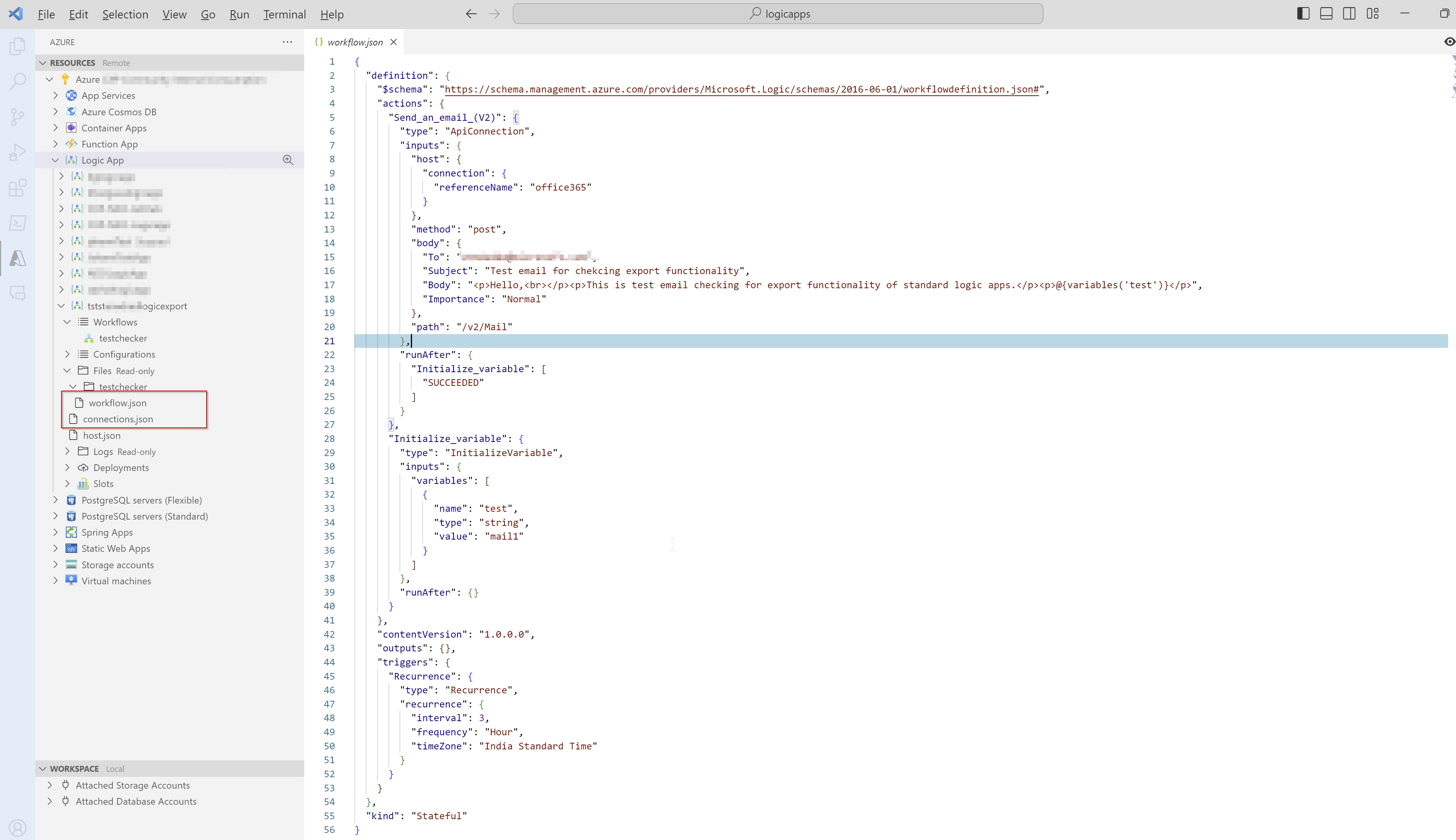Click the Azure icon in activity bar
The width and height of the screenshot is (1456, 840).
coord(17,258)
